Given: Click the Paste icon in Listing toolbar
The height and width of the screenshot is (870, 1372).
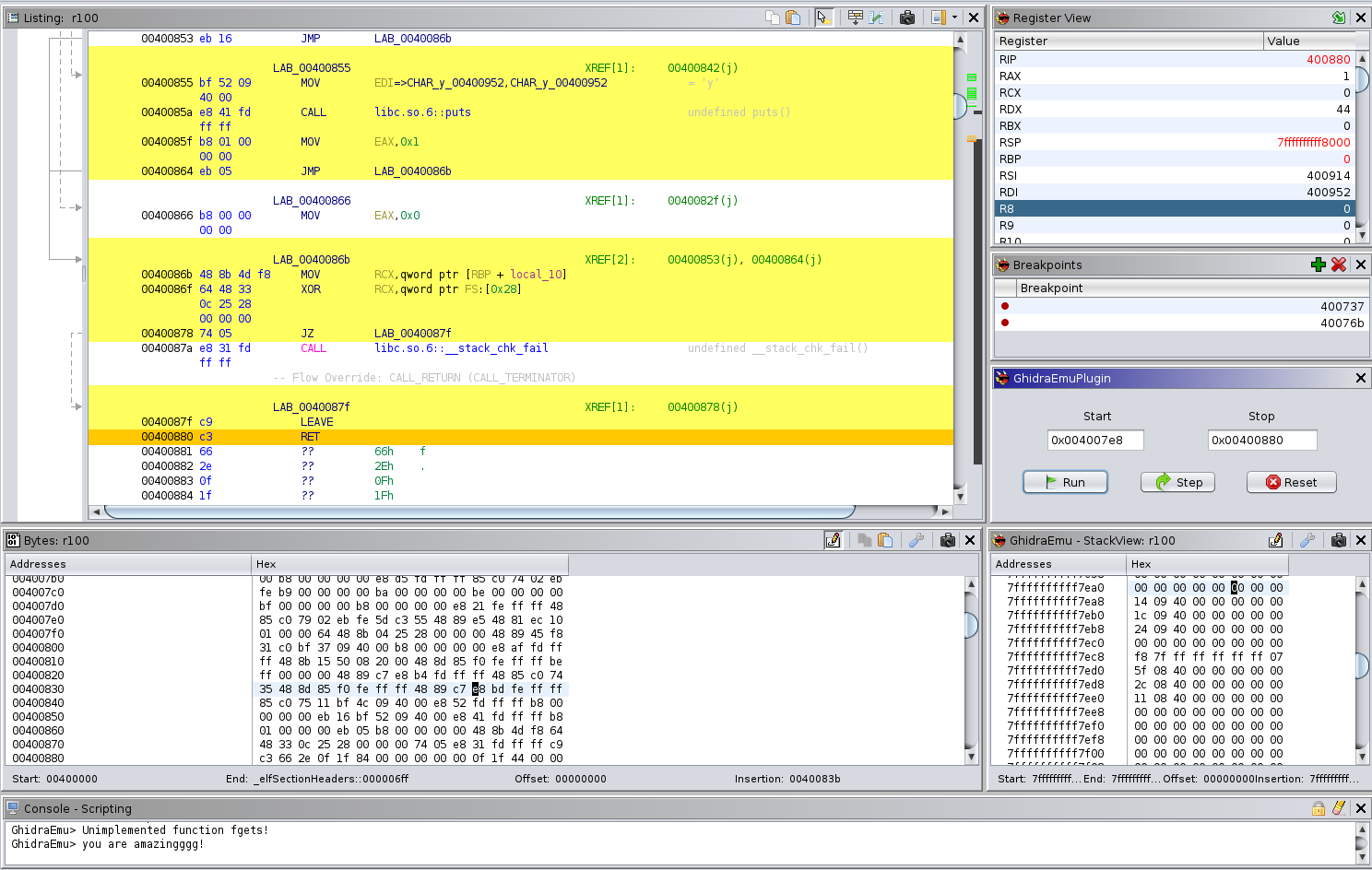Looking at the screenshot, I should [793, 18].
